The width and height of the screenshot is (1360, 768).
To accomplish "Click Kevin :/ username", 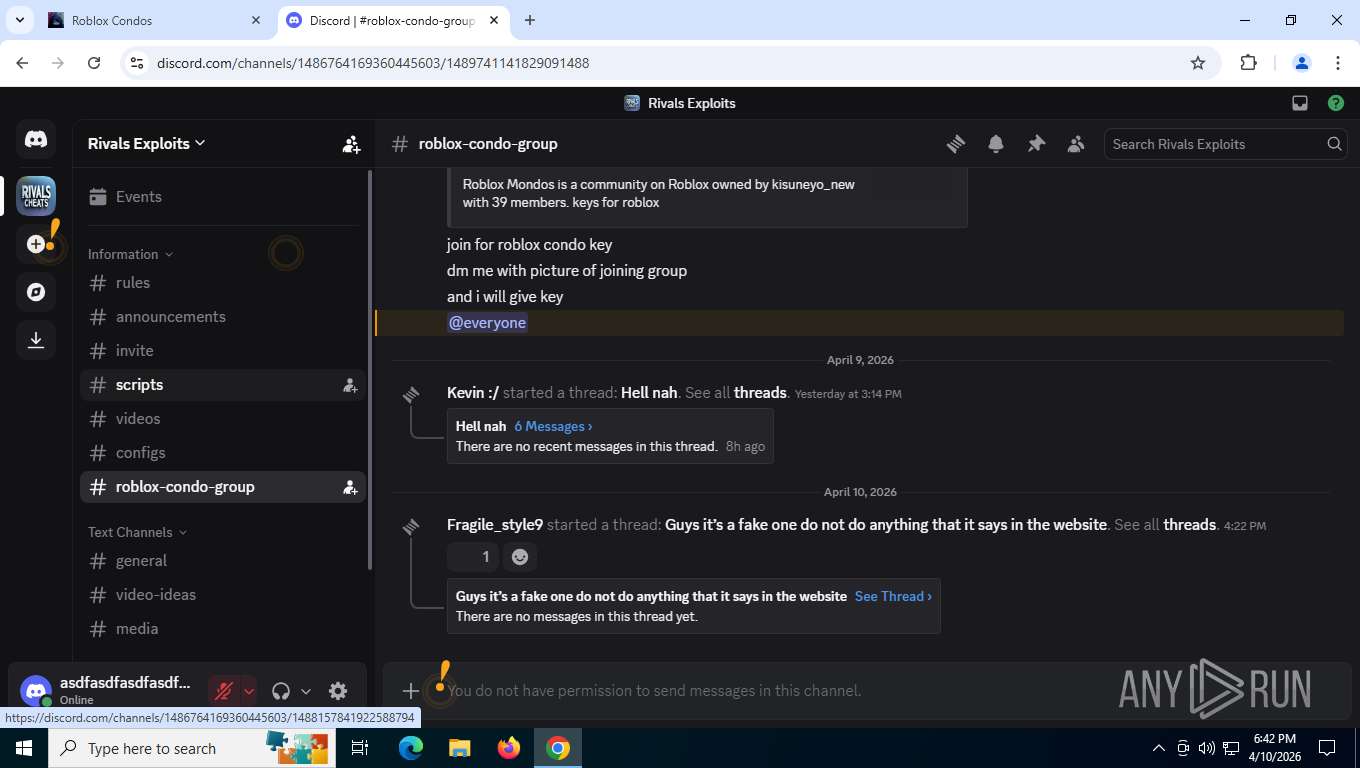I will coord(473,393).
